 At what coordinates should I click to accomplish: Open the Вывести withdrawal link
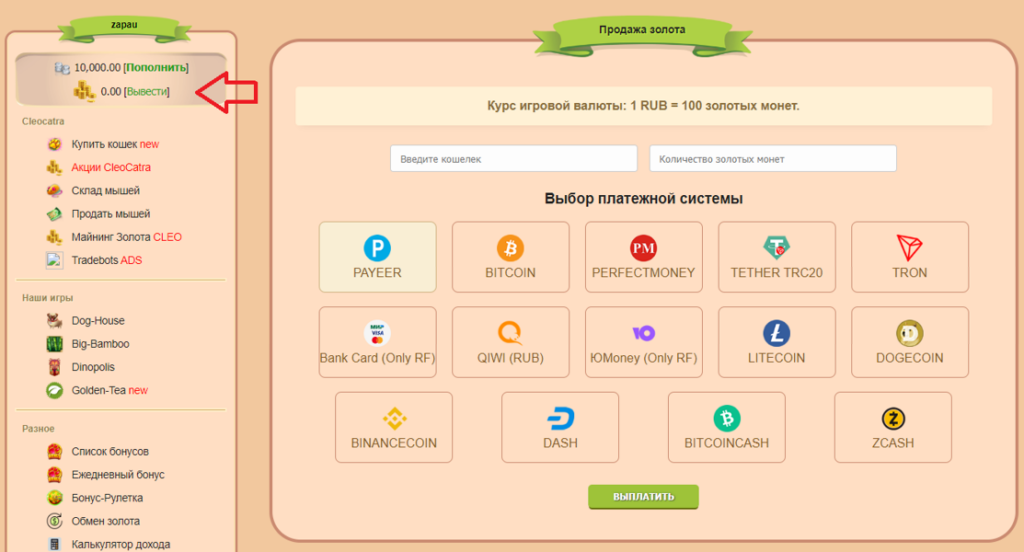click(x=146, y=91)
